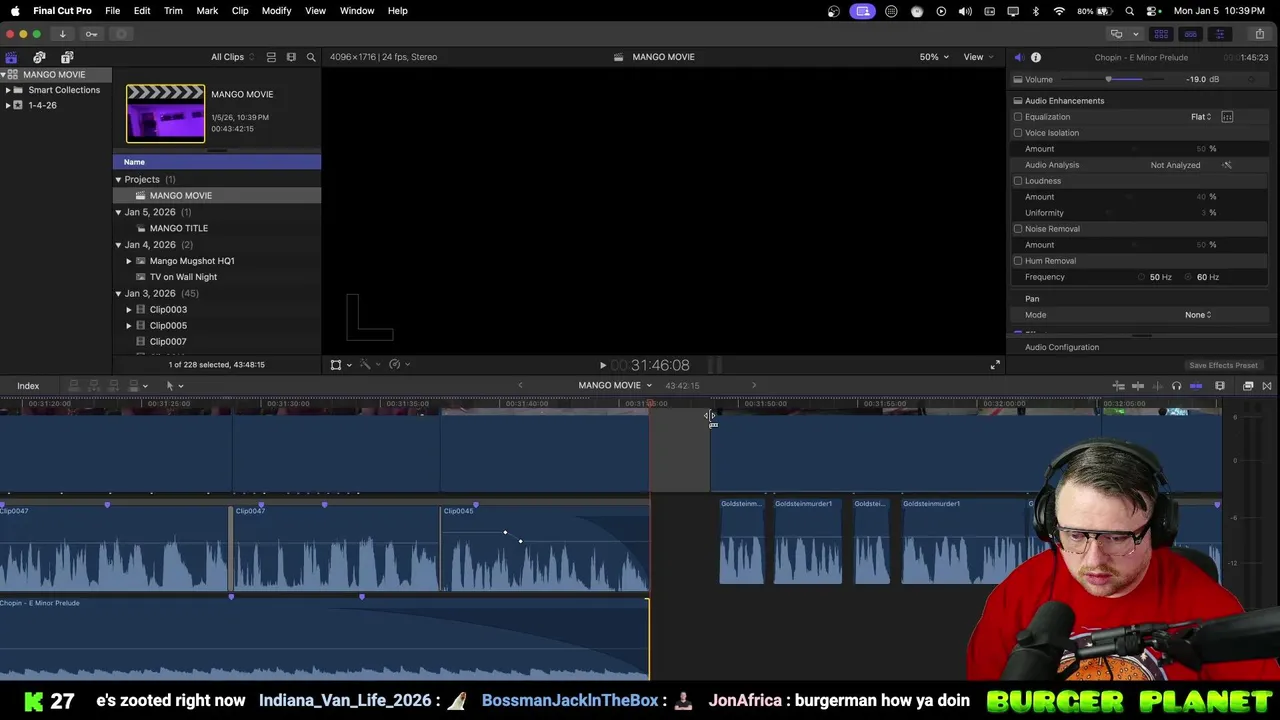
Task: Enable the Loudness checkbox
Action: click(1018, 181)
